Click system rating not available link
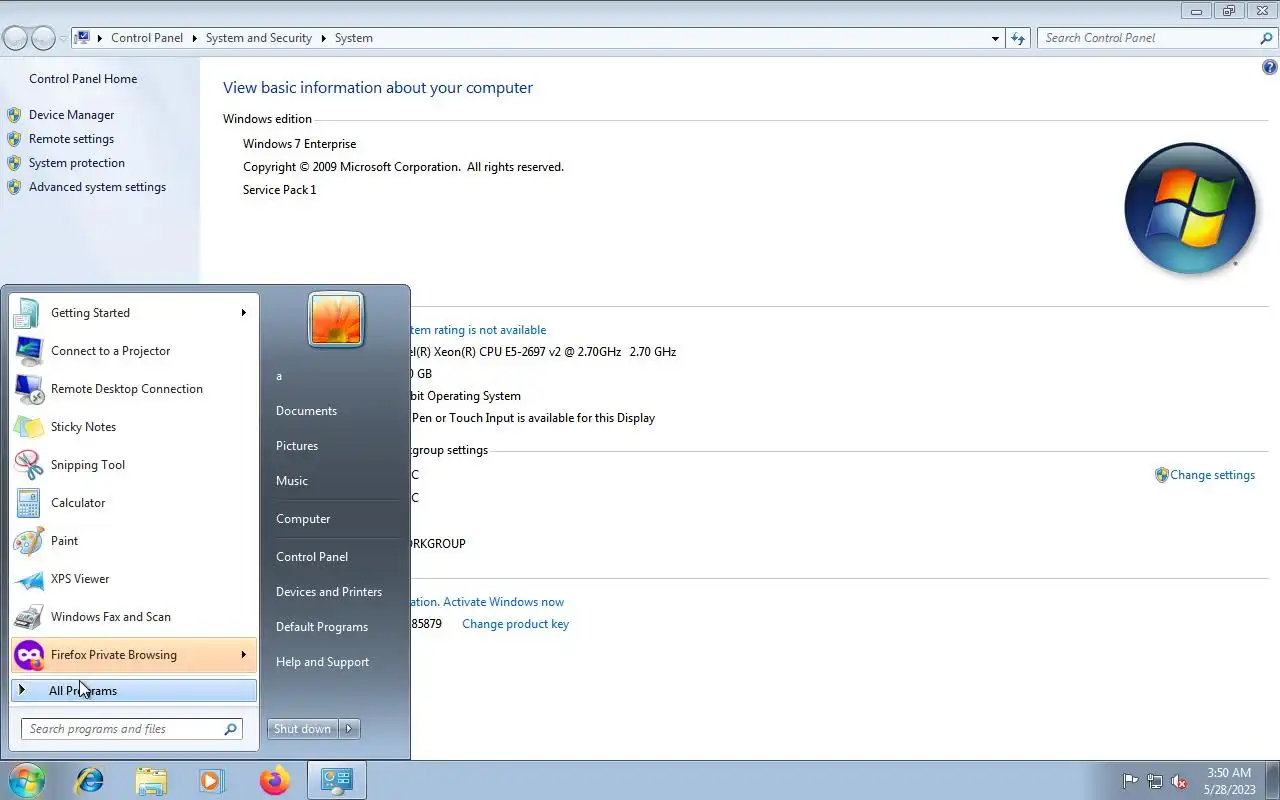Screen dimensions: 1280x800 click(x=478, y=330)
